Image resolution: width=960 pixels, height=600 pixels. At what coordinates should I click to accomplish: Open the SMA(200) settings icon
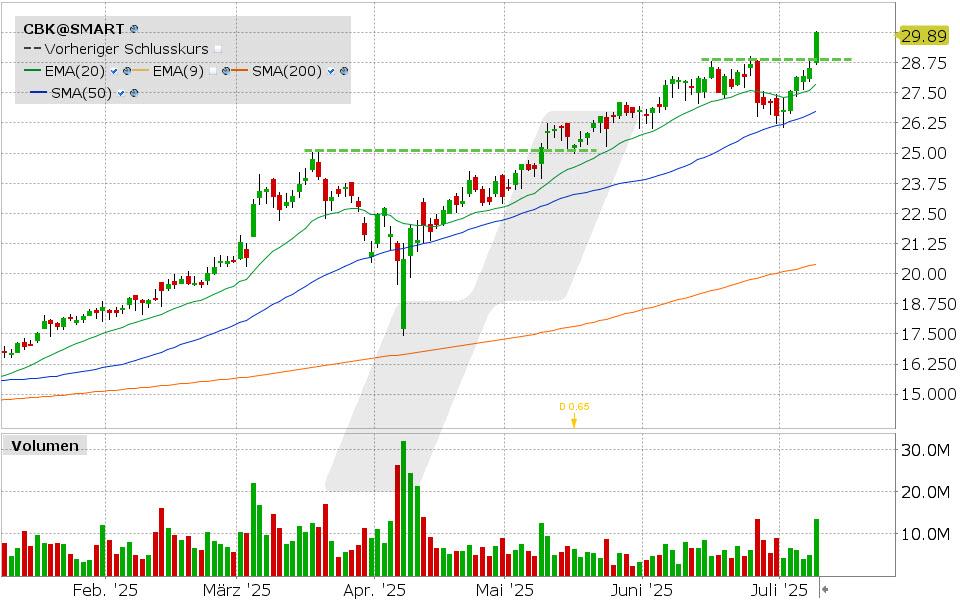[344, 71]
